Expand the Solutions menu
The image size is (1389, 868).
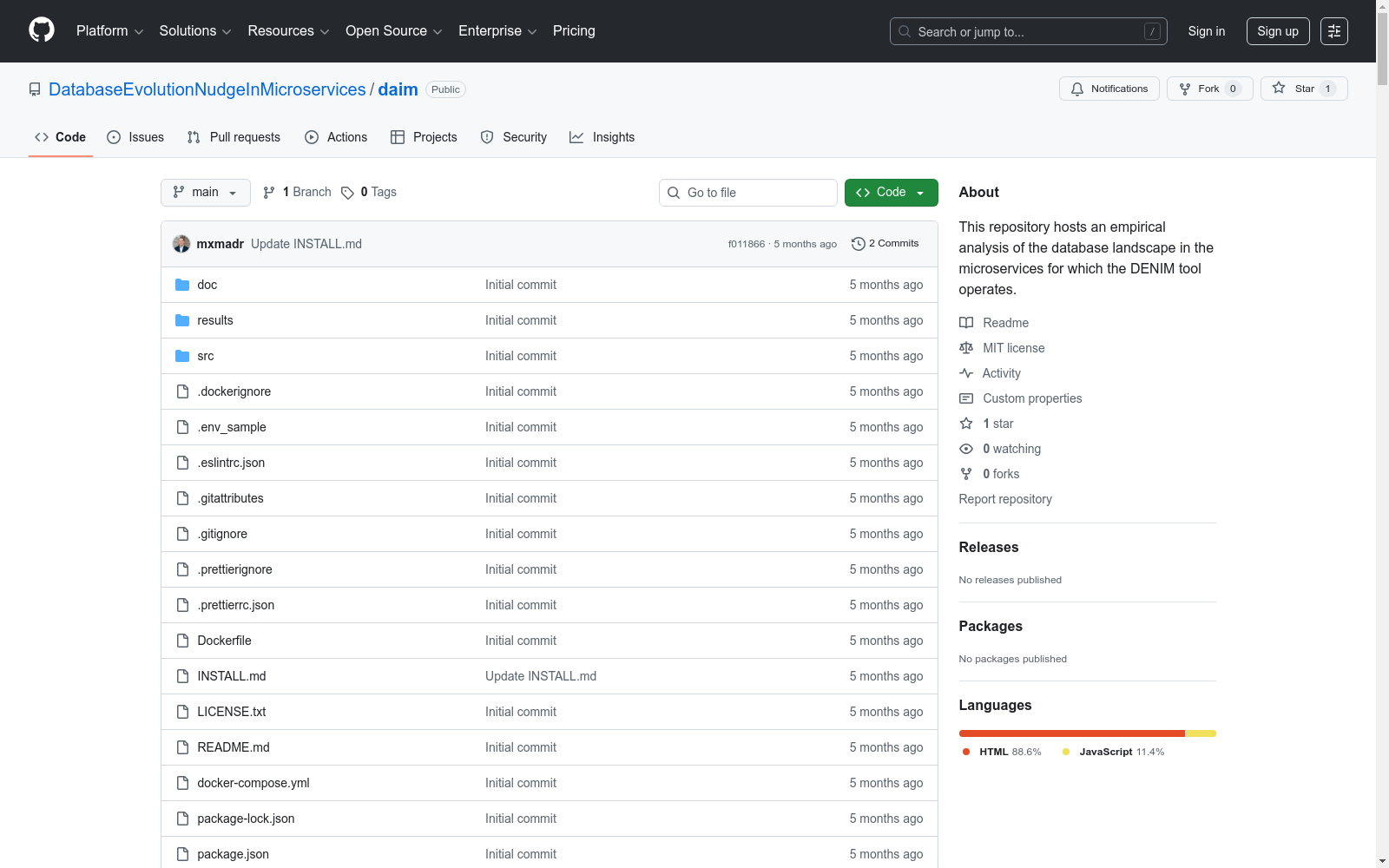tap(195, 31)
